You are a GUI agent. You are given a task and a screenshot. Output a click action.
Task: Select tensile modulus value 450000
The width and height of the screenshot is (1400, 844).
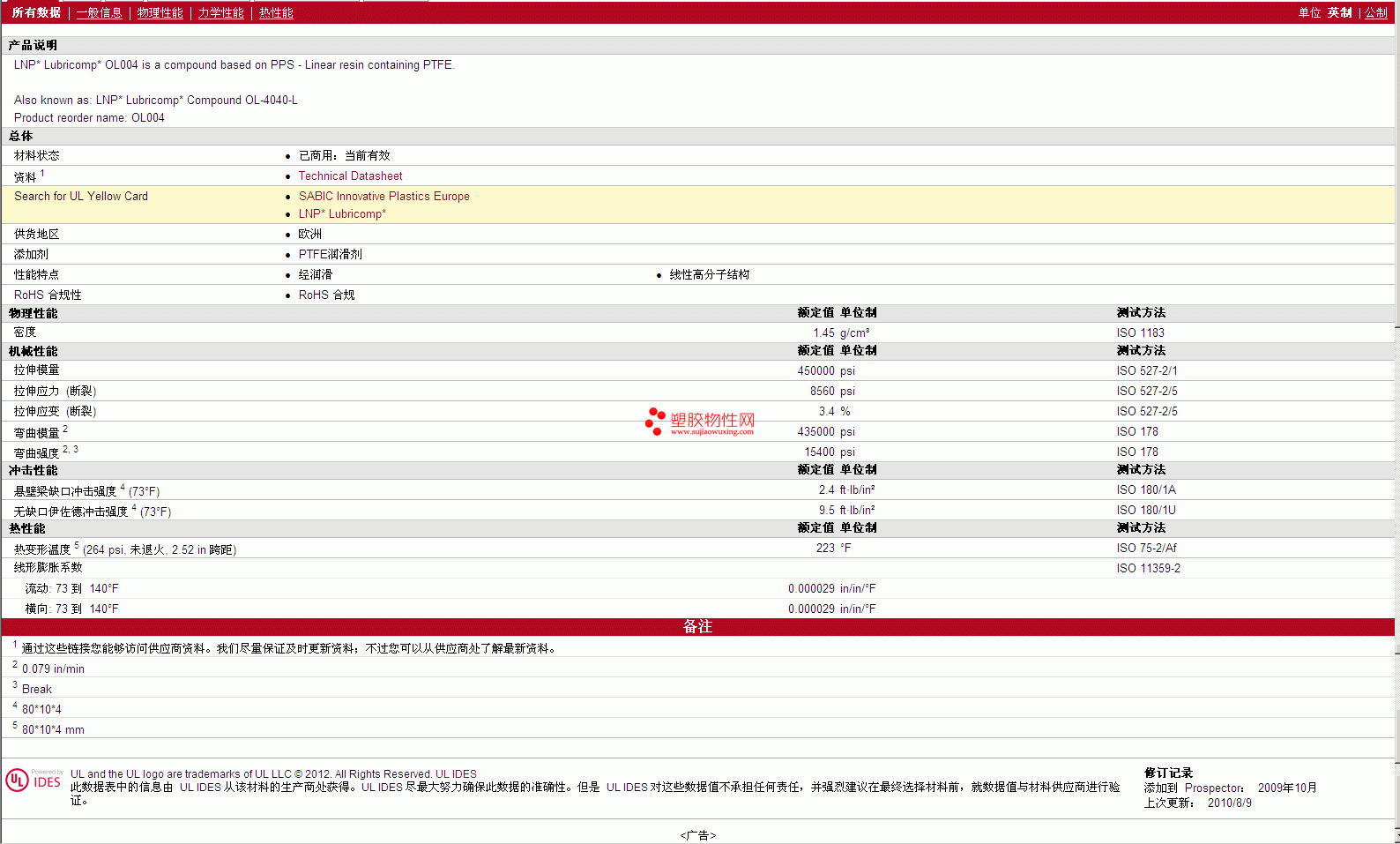click(815, 370)
